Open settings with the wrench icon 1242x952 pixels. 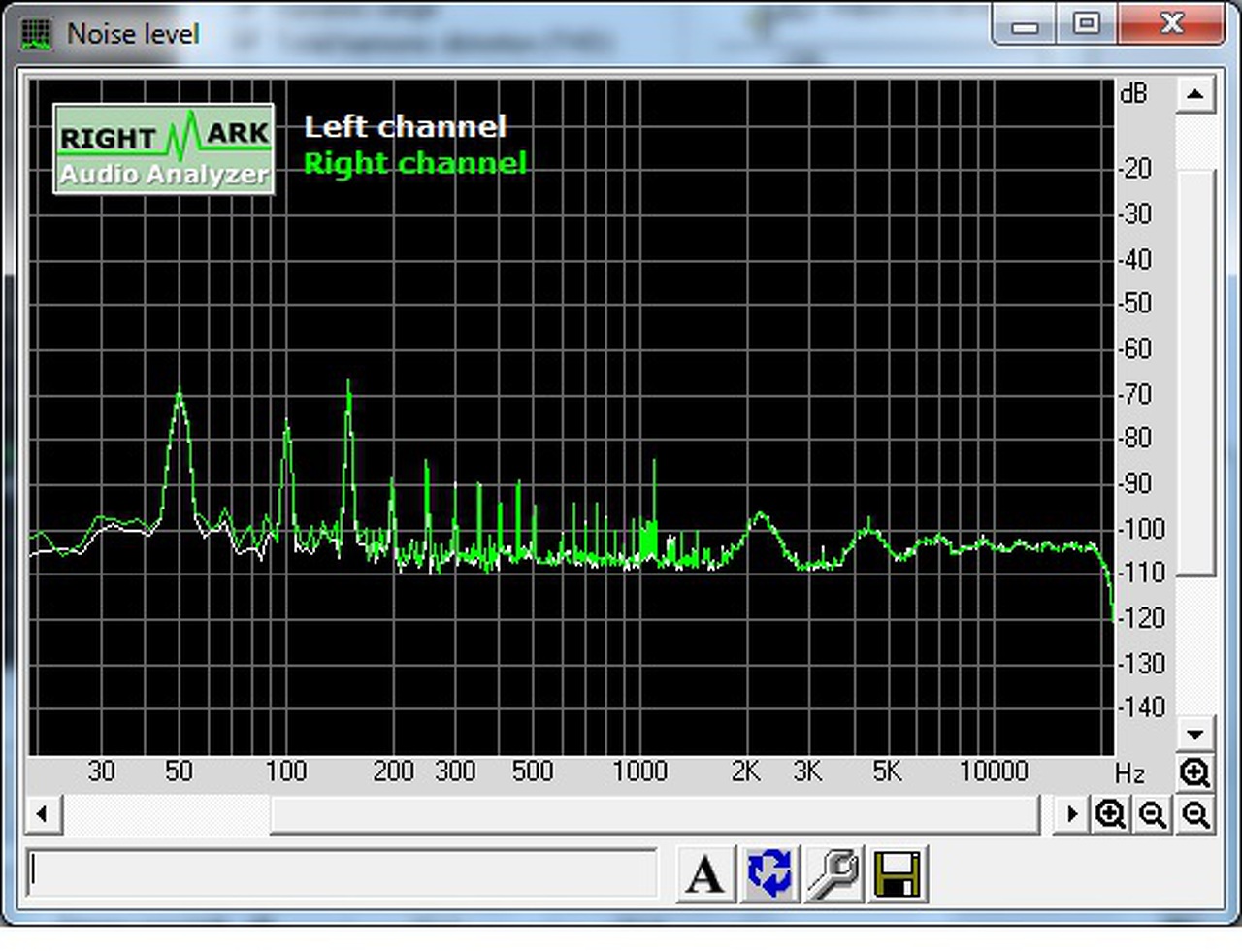pyautogui.click(x=833, y=874)
